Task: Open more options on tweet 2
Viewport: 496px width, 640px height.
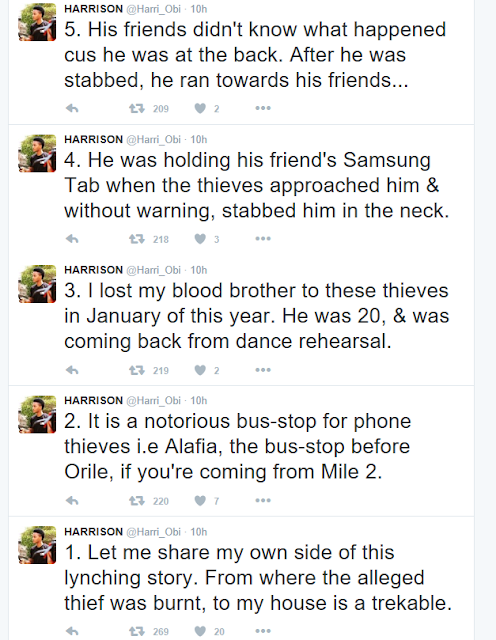Action: [263, 500]
